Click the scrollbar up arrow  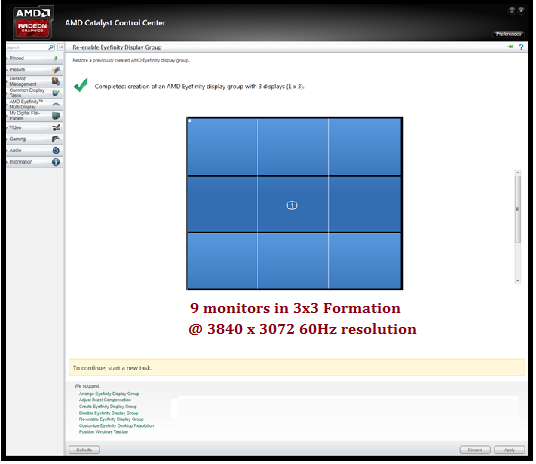point(518,173)
